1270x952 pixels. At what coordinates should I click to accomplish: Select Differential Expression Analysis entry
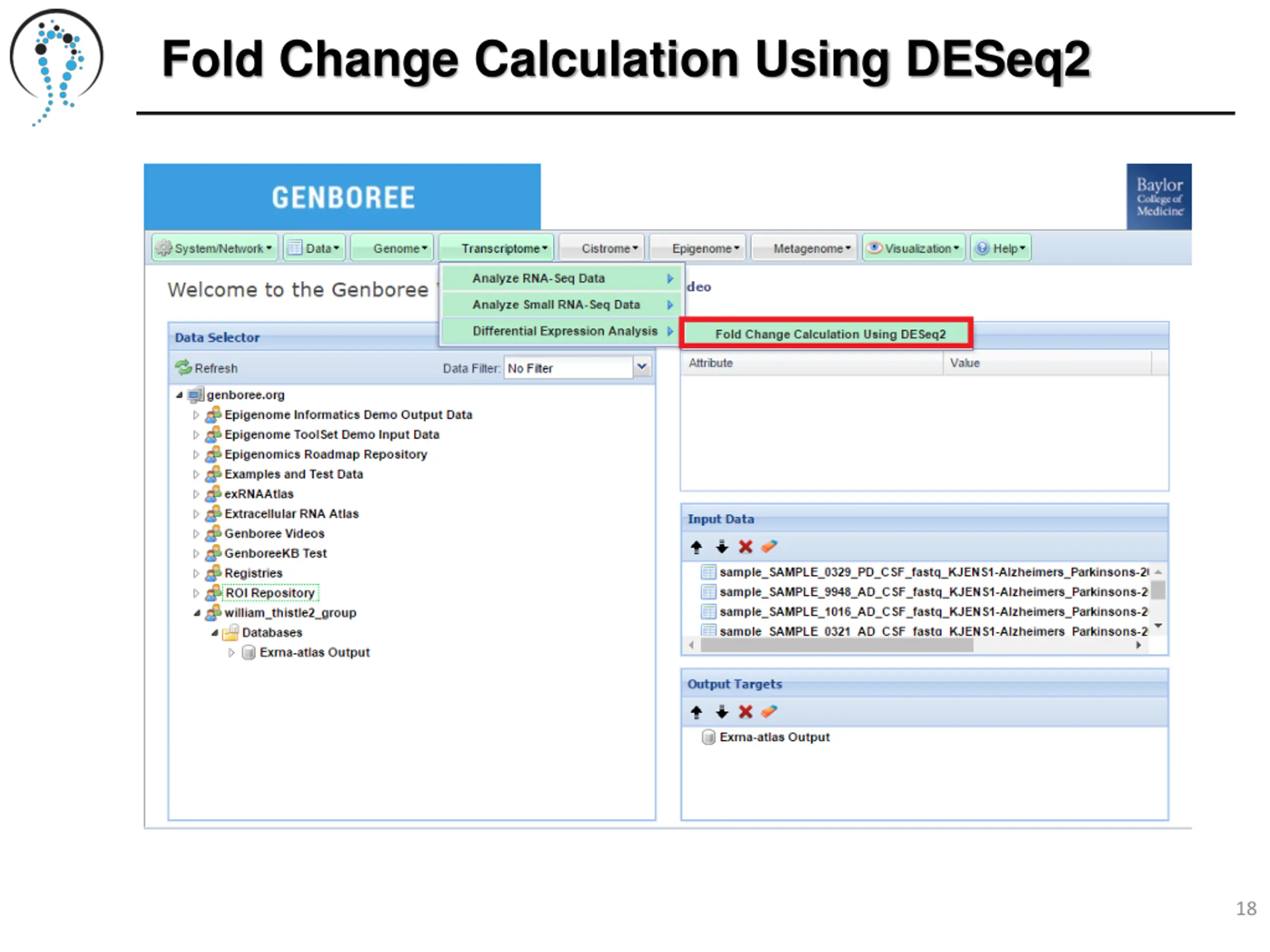(x=561, y=331)
